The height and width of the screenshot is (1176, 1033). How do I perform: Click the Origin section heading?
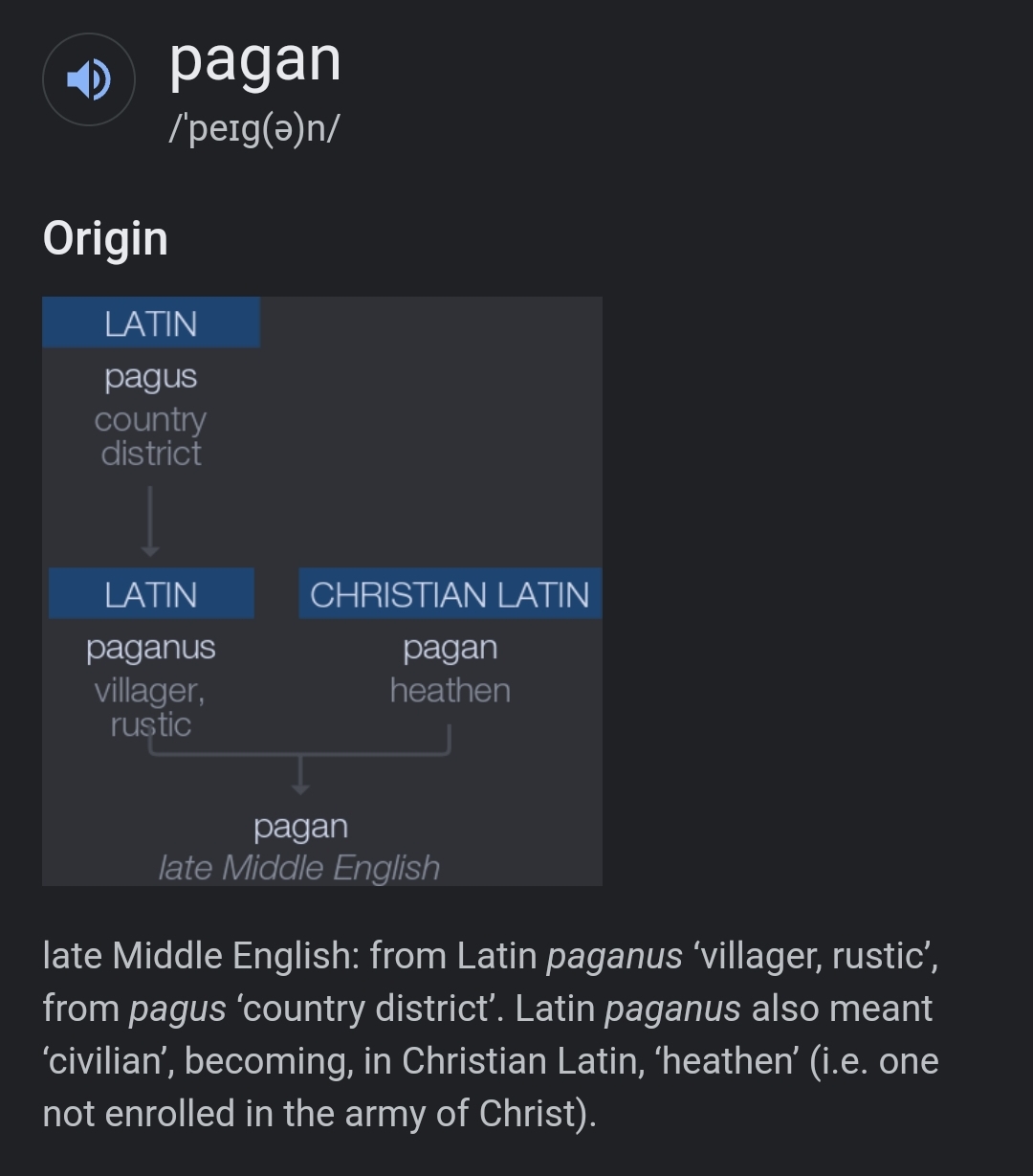pyautogui.click(x=105, y=239)
